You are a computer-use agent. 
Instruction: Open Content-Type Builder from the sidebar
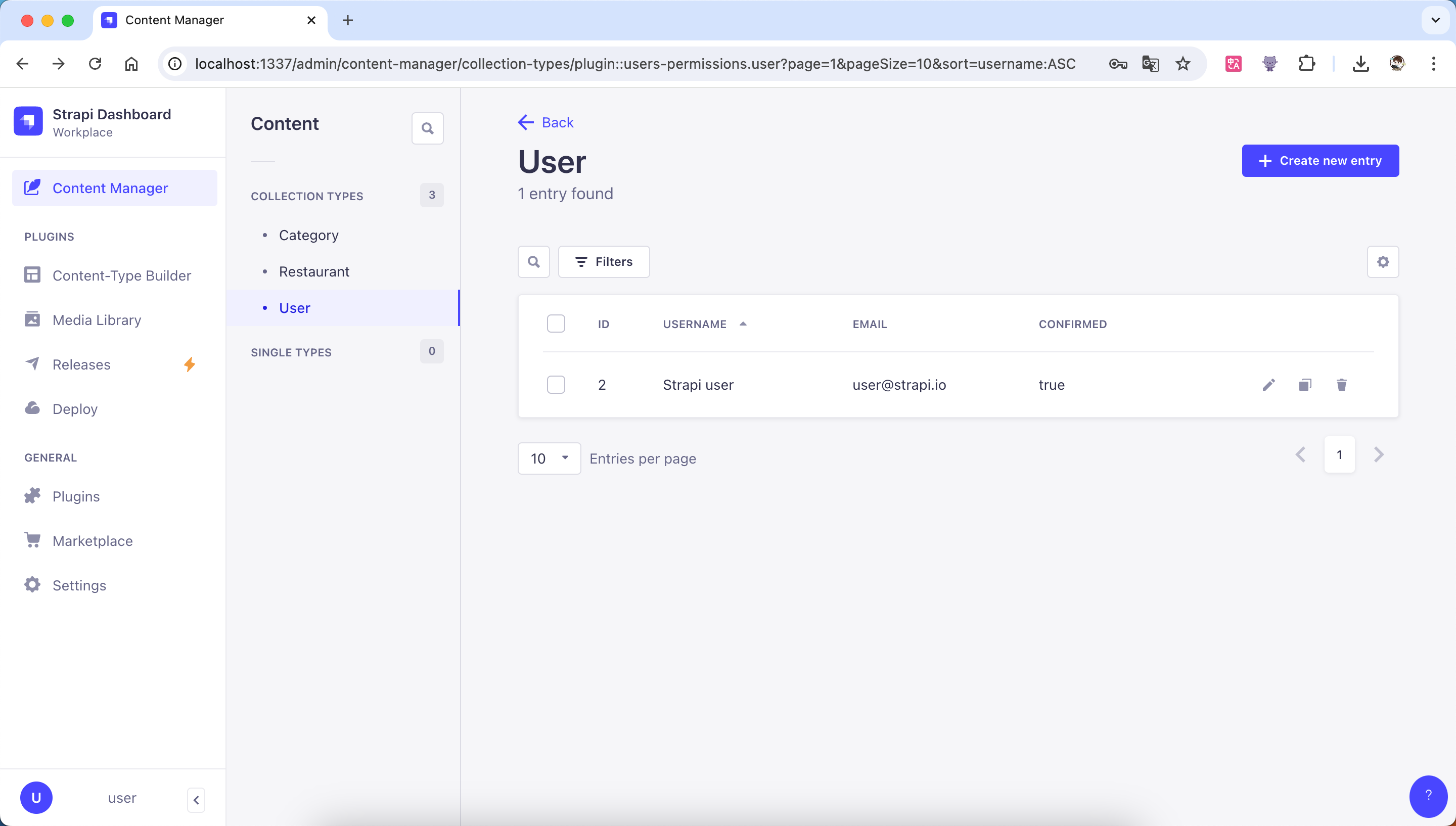point(121,275)
